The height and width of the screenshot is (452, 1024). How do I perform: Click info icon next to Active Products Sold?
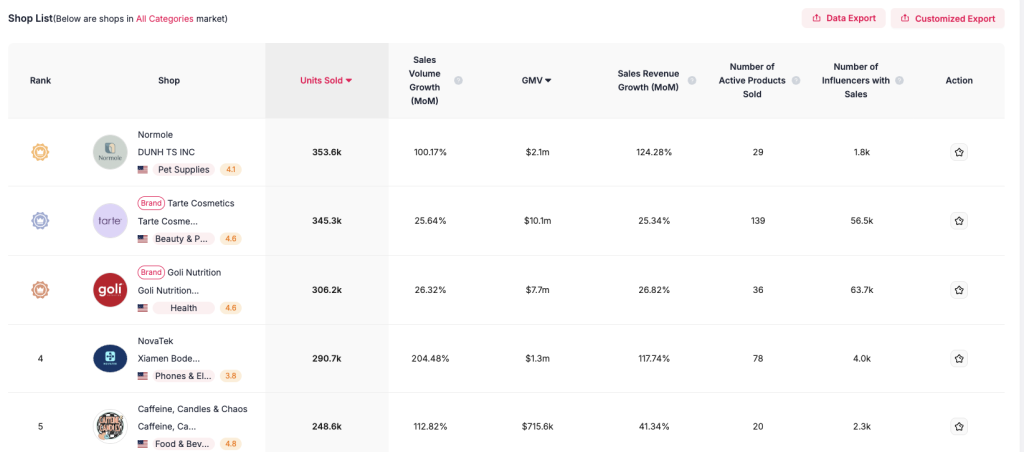point(796,80)
